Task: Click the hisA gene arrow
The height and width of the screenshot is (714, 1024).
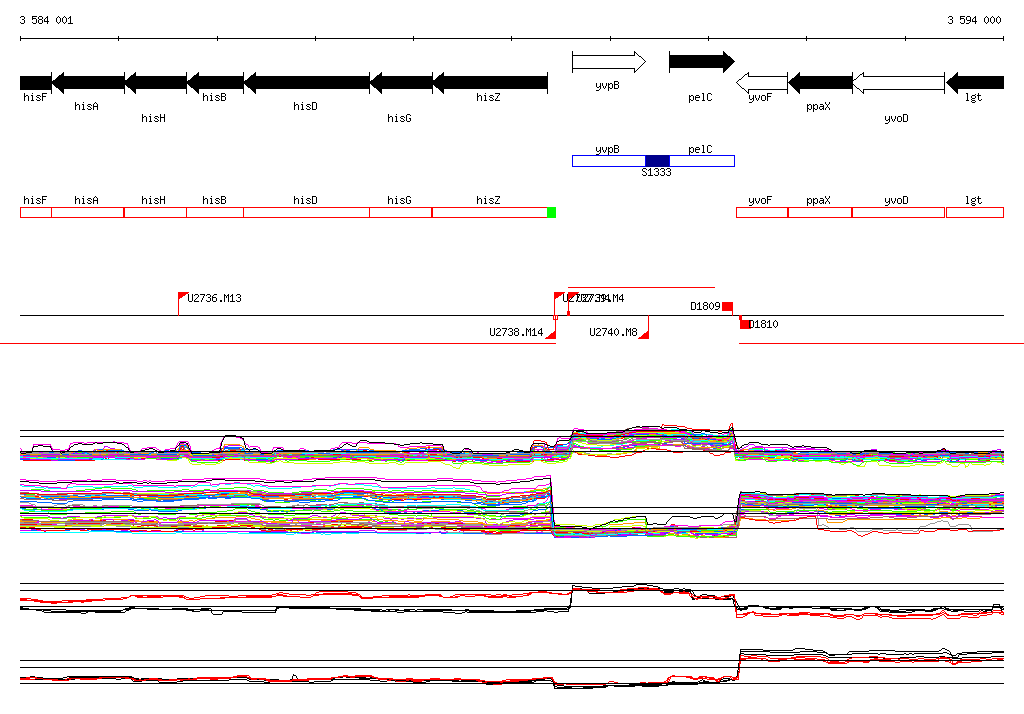Action: [x=87, y=82]
